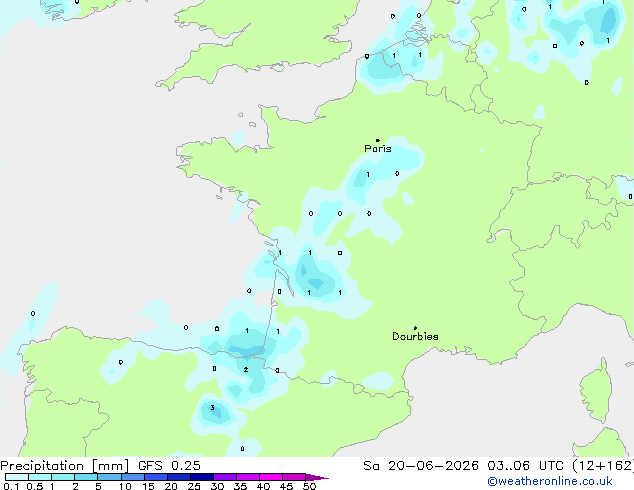Click the legend label '50'
The width and height of the screenshot is (634, 490).
[310, 486]
